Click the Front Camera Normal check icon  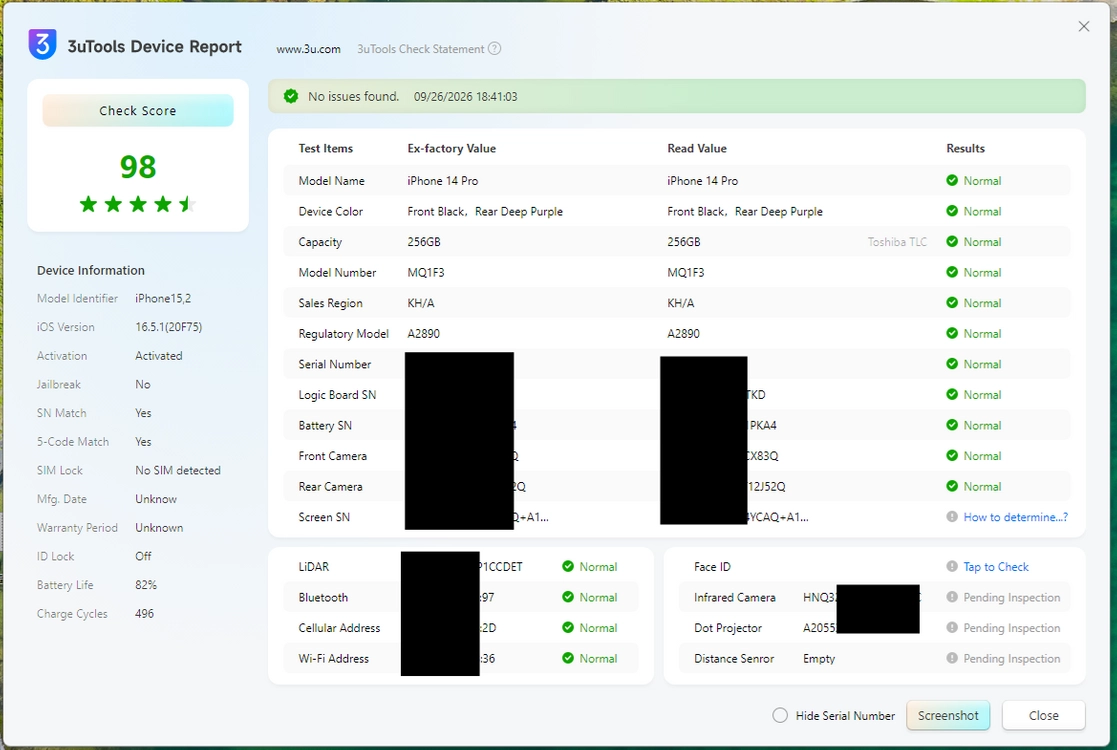[952, 456]
